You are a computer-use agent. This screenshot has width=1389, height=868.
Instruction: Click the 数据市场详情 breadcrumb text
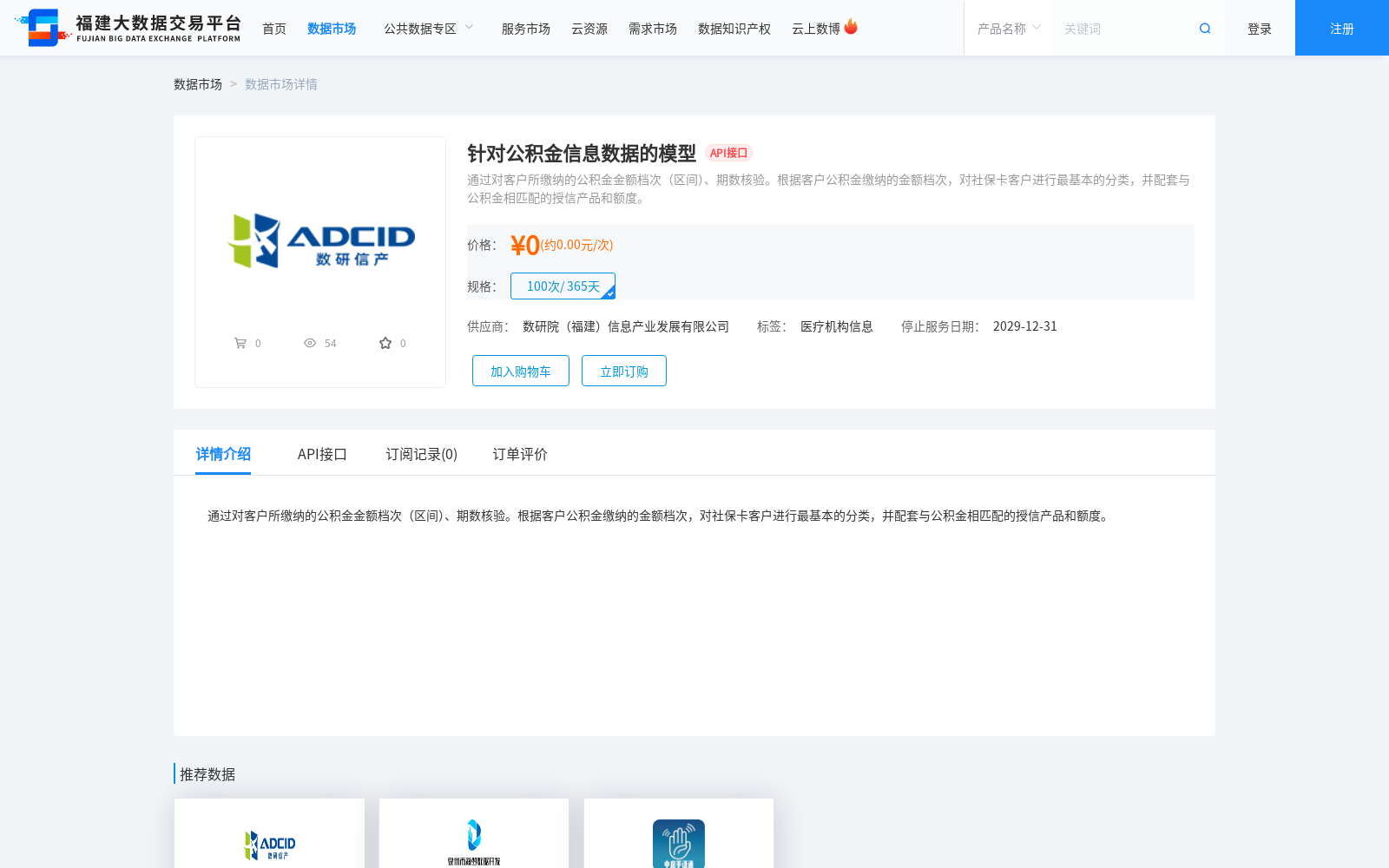point(281,84)
